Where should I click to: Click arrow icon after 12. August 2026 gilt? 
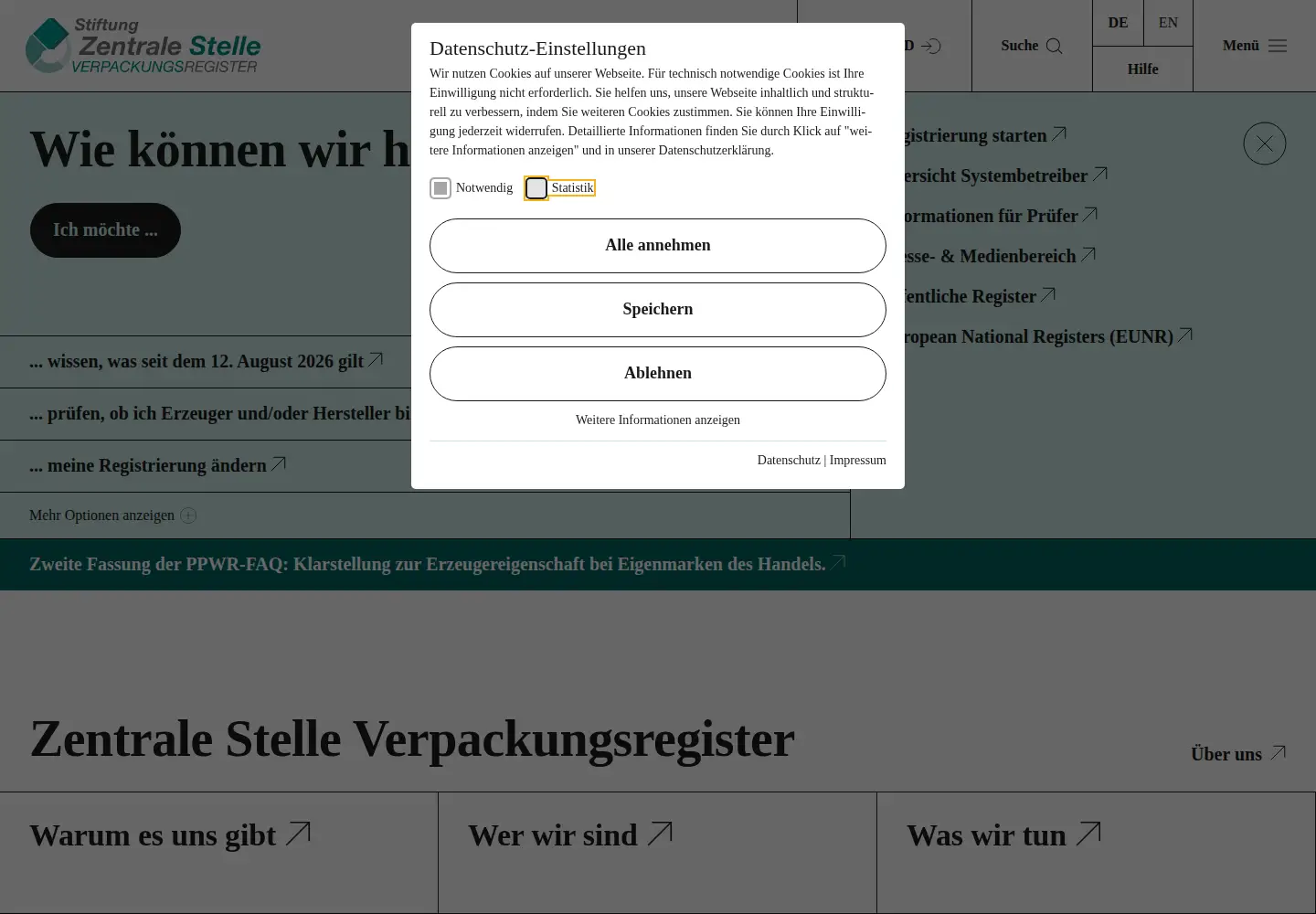[x=376, y=359]
